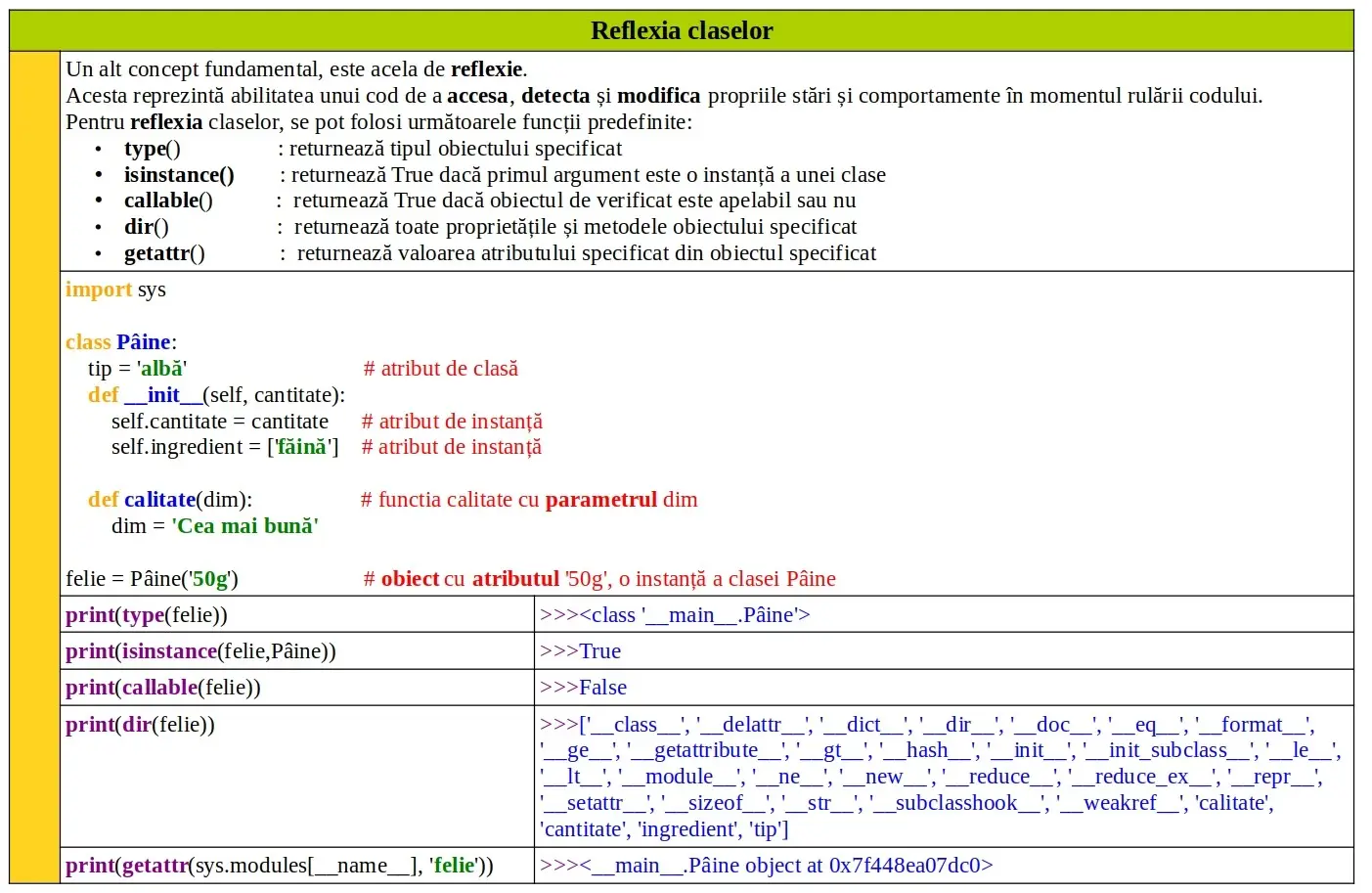
Task: Click the dir output list starting with '__class__'
Action: pos(940,778)
